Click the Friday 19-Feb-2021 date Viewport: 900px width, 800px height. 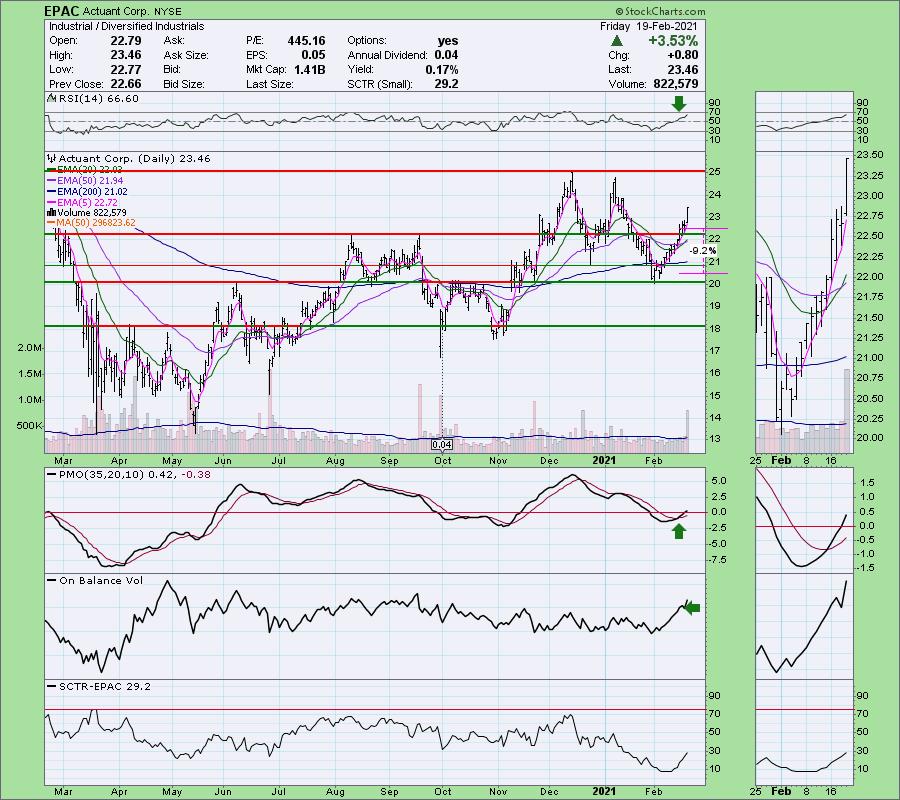[649, 26]
